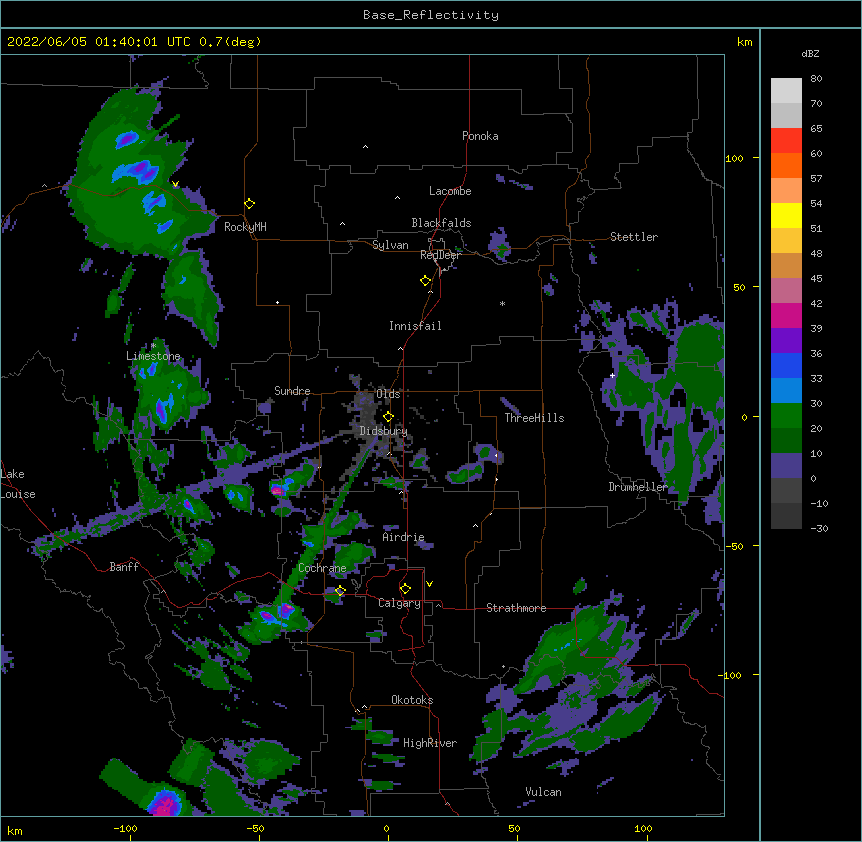Click the yellow v marker northeast of Calgary
The width and height of the screenshot is (862, 842).
429,584
